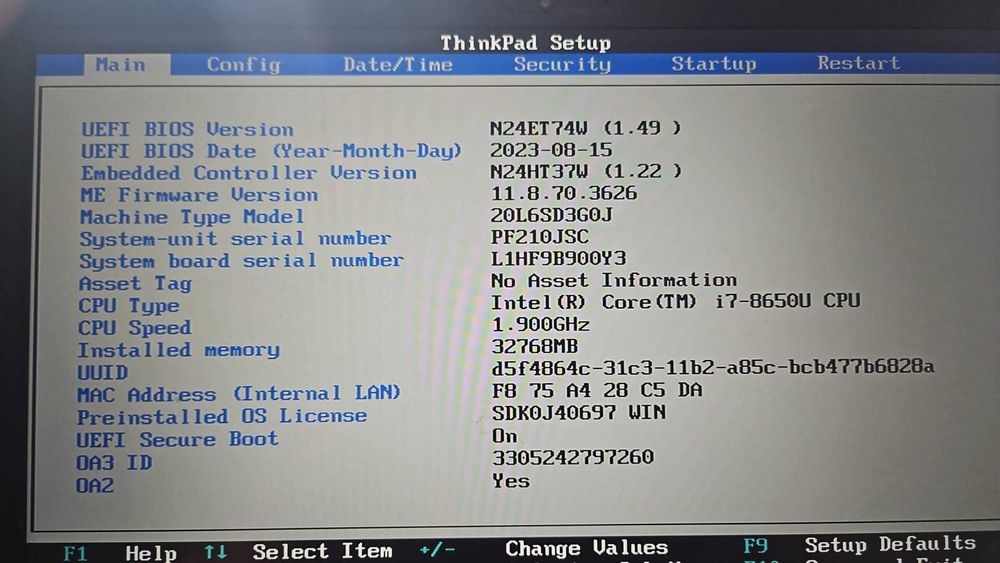Click Preinstalled OS License label
The width and height of the screenshot is (1000, 563).
pos(221,416)
